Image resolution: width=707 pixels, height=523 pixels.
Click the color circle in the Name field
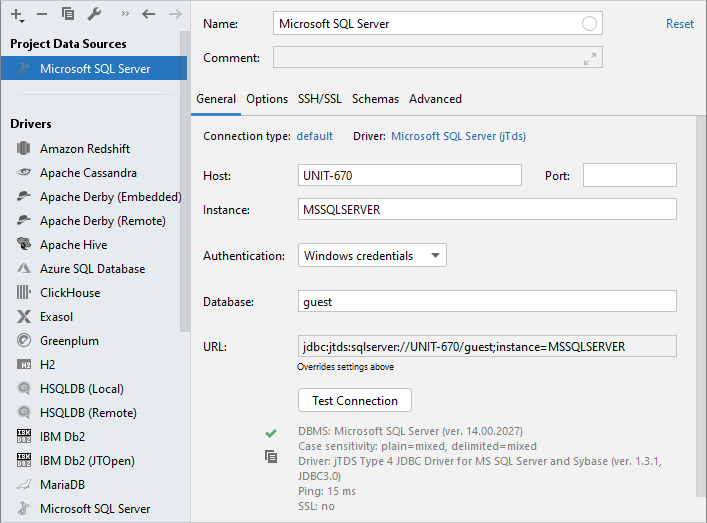pyautogui.click(x=589, y=23)
